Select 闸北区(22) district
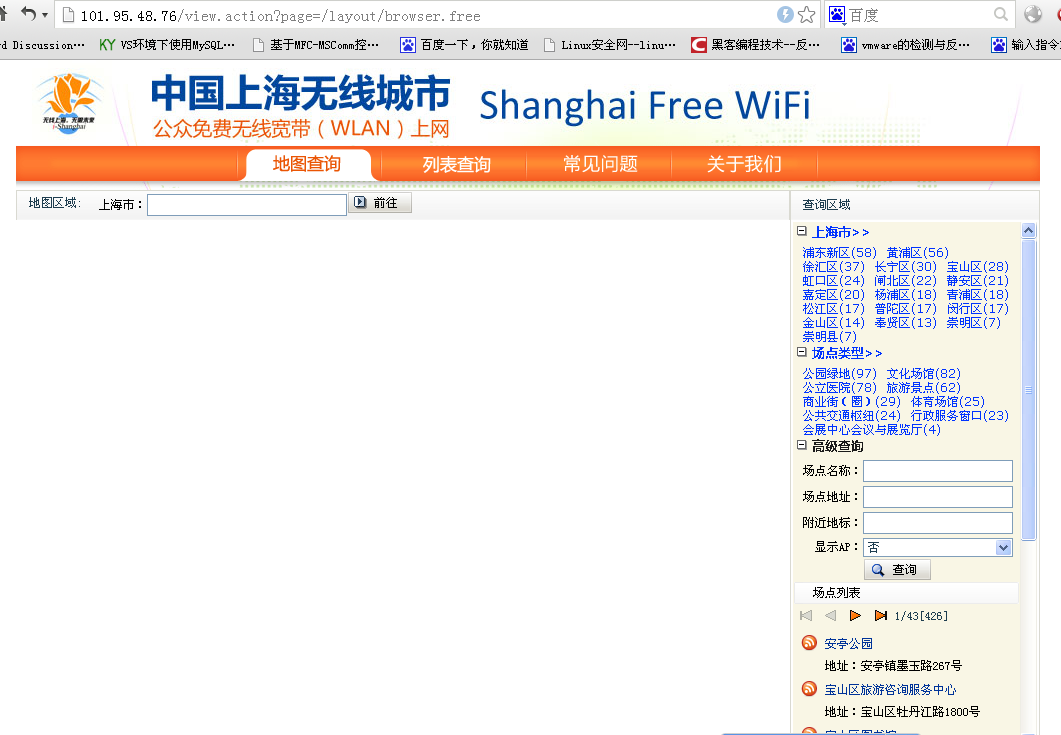This screenshot has height=735, width=1061. pos(905,280)
